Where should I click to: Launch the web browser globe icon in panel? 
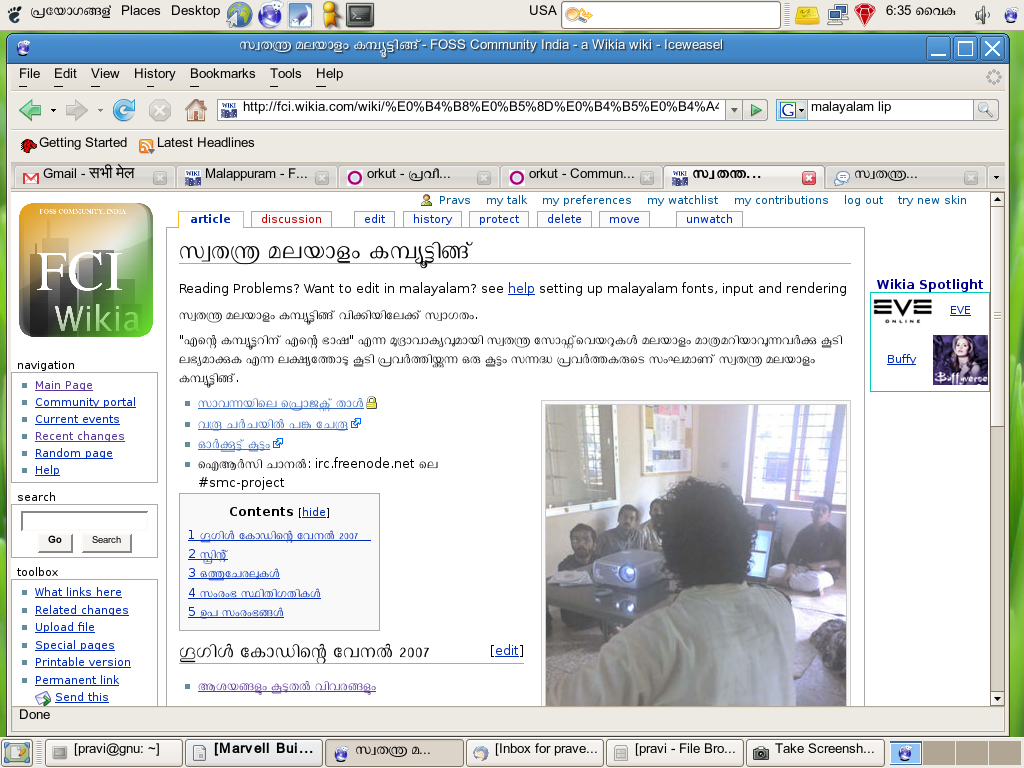(239, 14)
